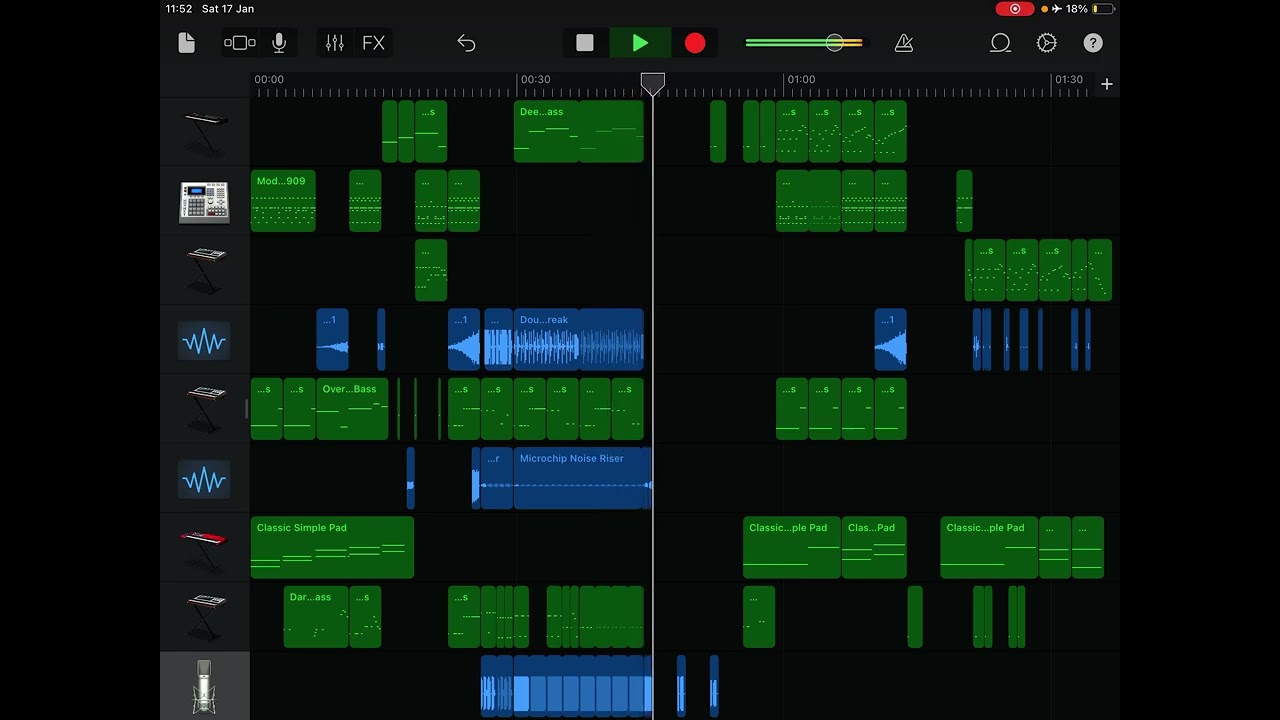
Task: Click the 01:30 ruler mark
Action: 1069,80
